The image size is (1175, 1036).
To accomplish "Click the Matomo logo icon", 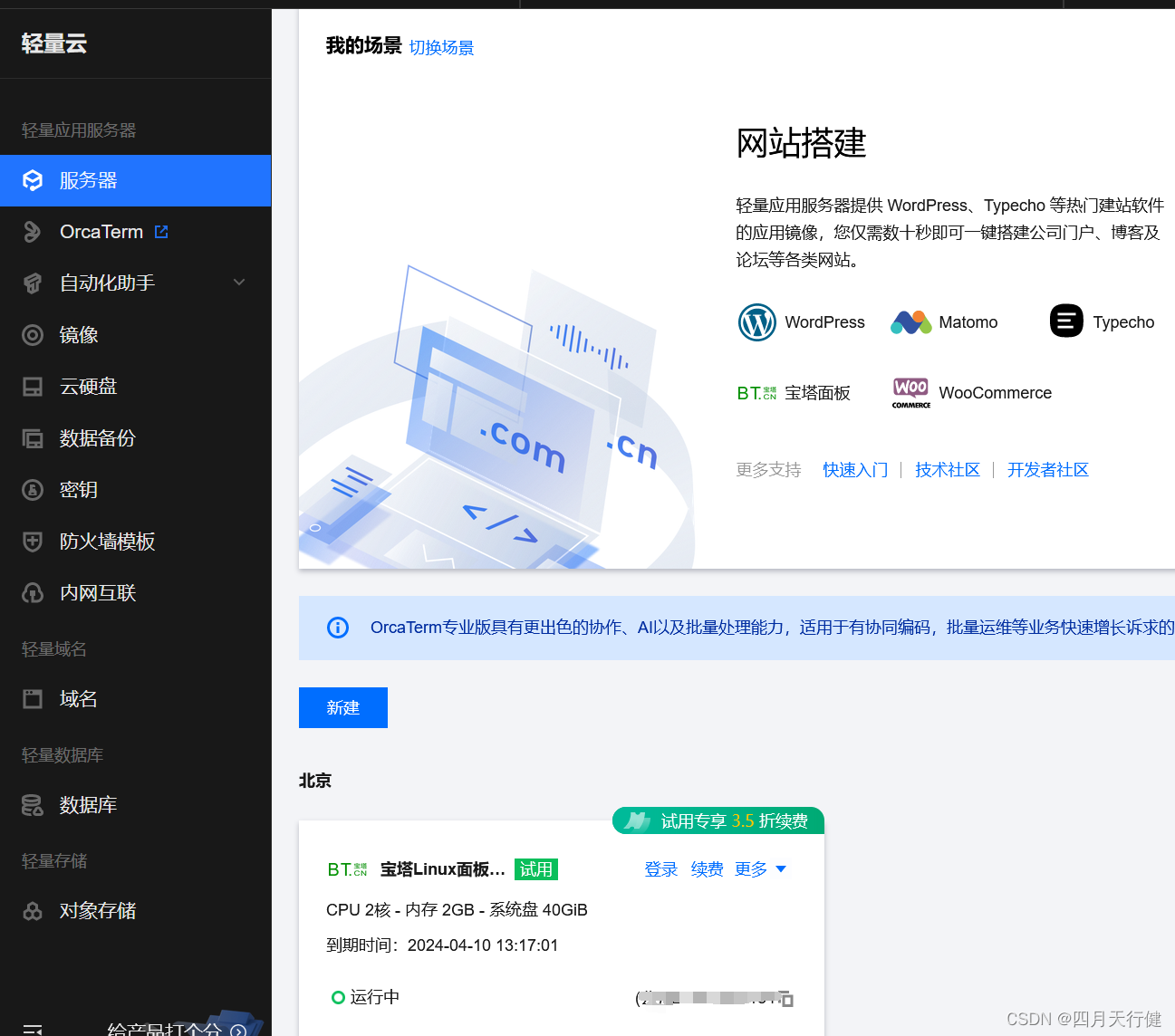I will [x=910, y=322].
